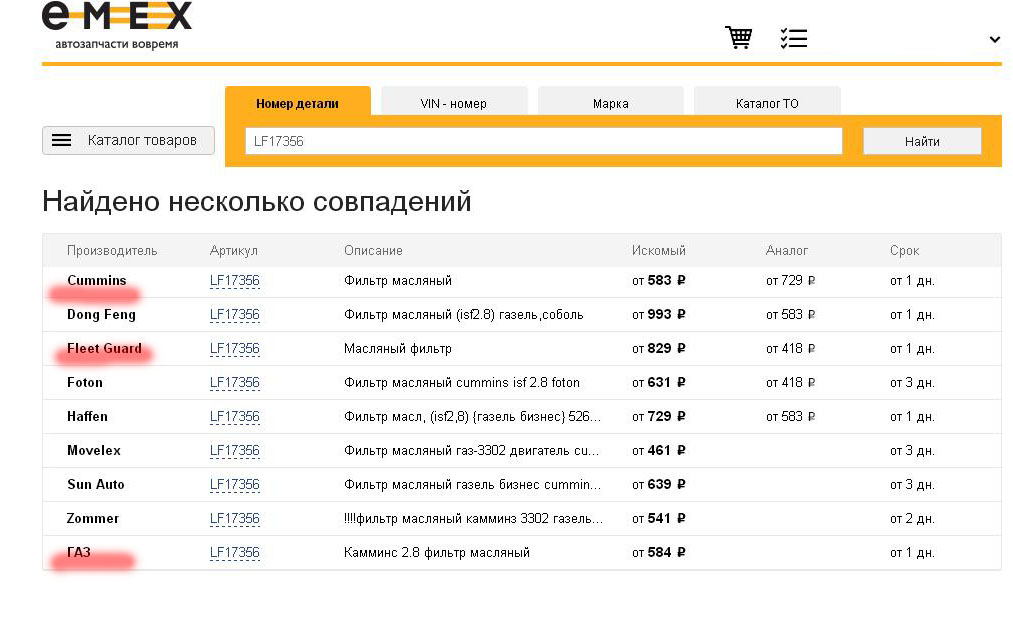Click the part number search field
The height and width of the screenshot is (630, 1013).
point(543,142)
